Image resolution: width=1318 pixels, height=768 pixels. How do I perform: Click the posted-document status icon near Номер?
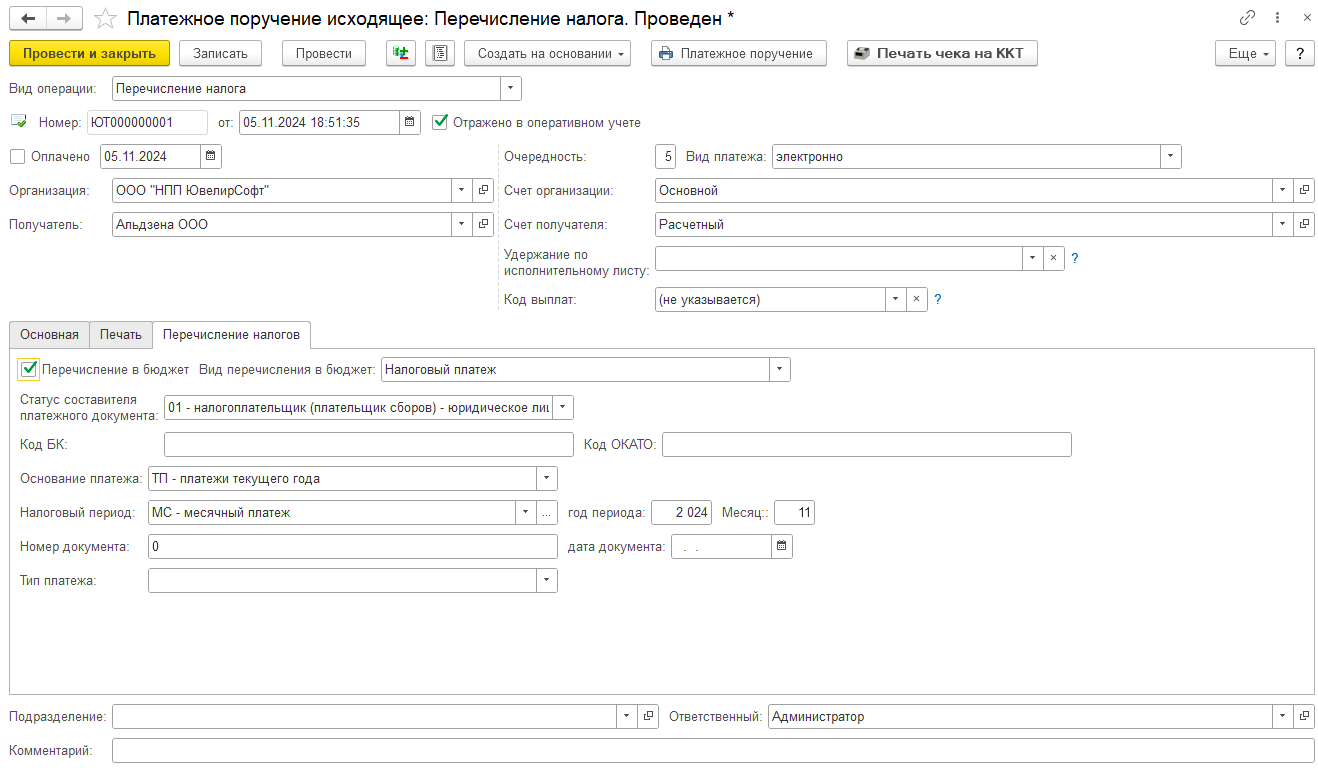[19, 121]
